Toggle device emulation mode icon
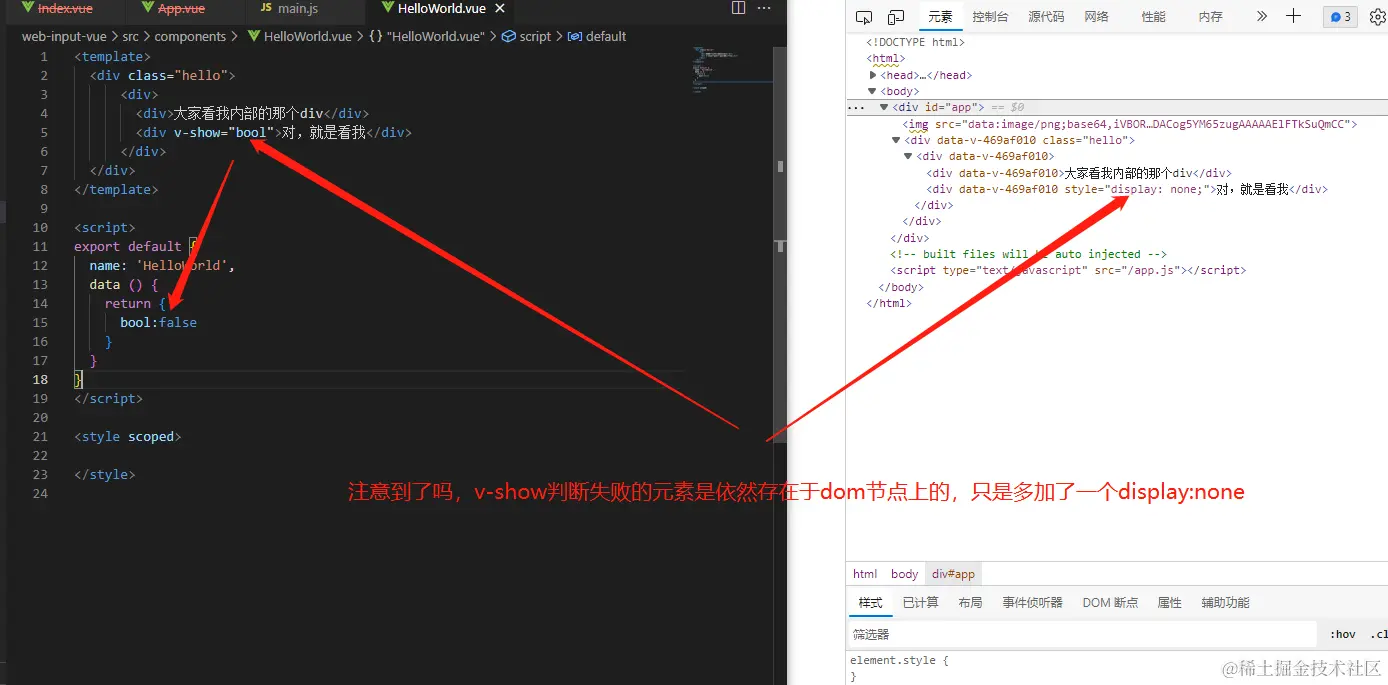This screenshot has width=1388, height=685. pos(896,16)
